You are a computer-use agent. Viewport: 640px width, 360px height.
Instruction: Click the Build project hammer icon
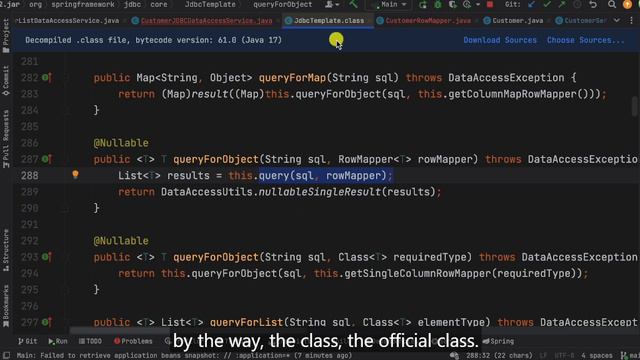pos(353,4)
